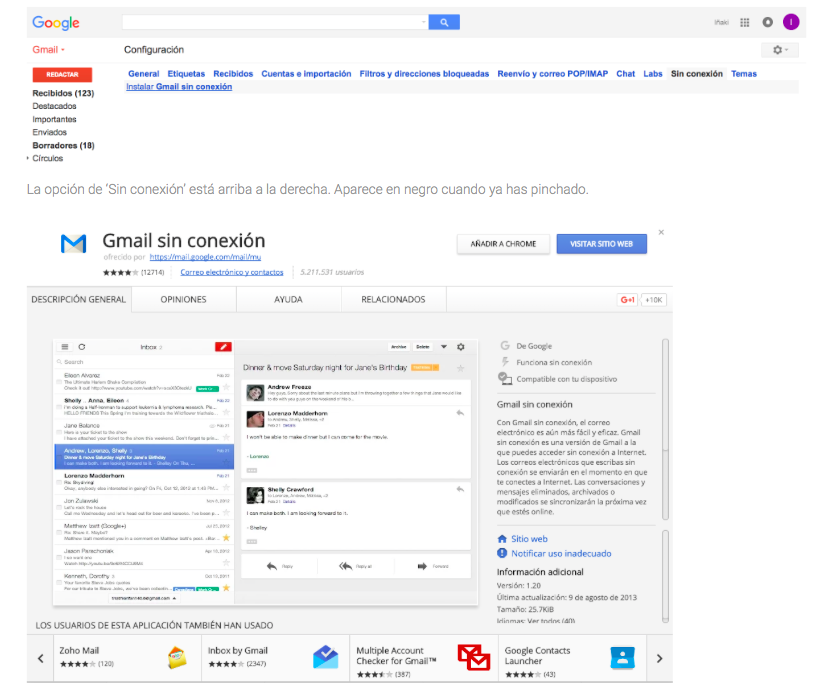Switch to the OPINIONES tab
Viewport: 827px width, 689px height.
183,299
